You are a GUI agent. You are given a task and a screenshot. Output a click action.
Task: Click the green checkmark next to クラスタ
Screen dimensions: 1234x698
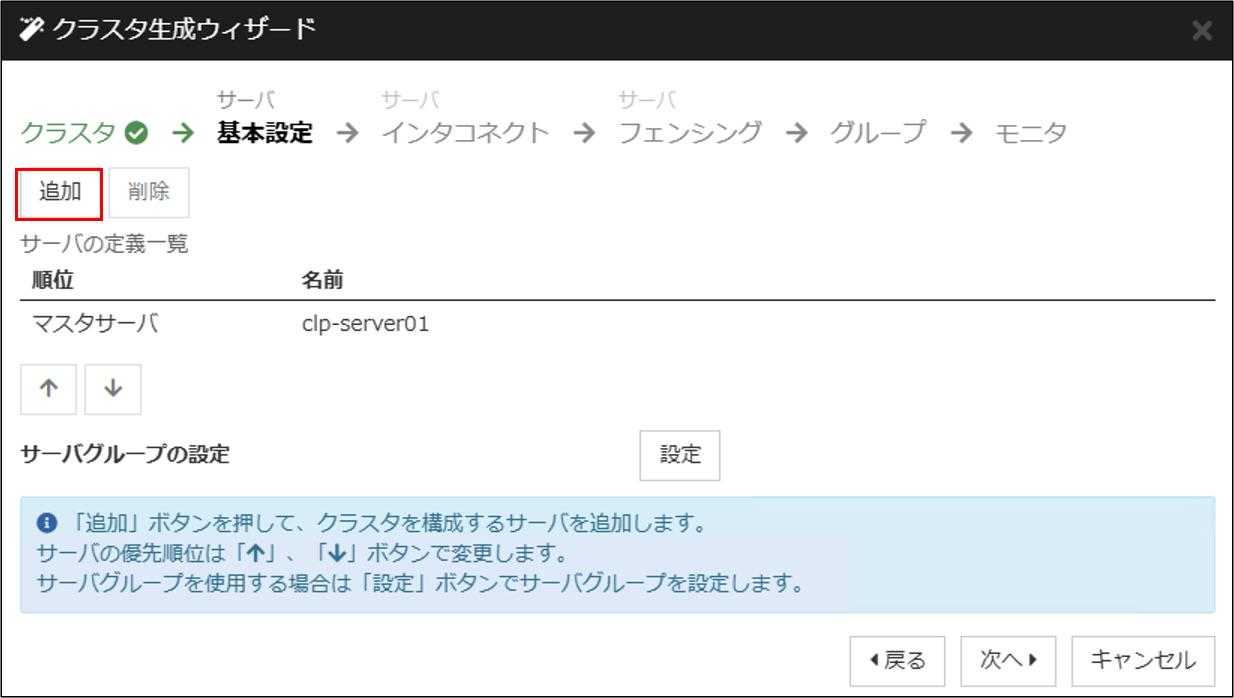[x=138, y=133]
